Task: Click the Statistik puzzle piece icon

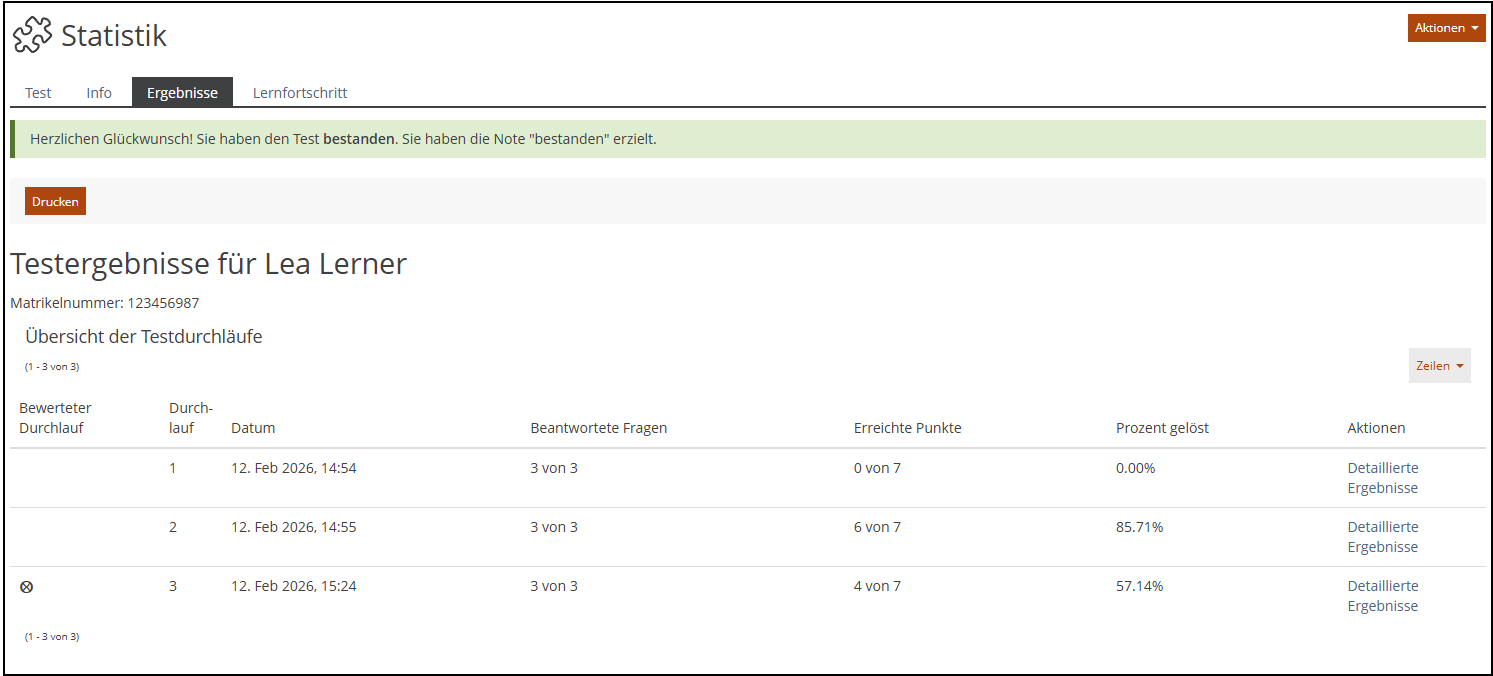Action: pos(32,36)
